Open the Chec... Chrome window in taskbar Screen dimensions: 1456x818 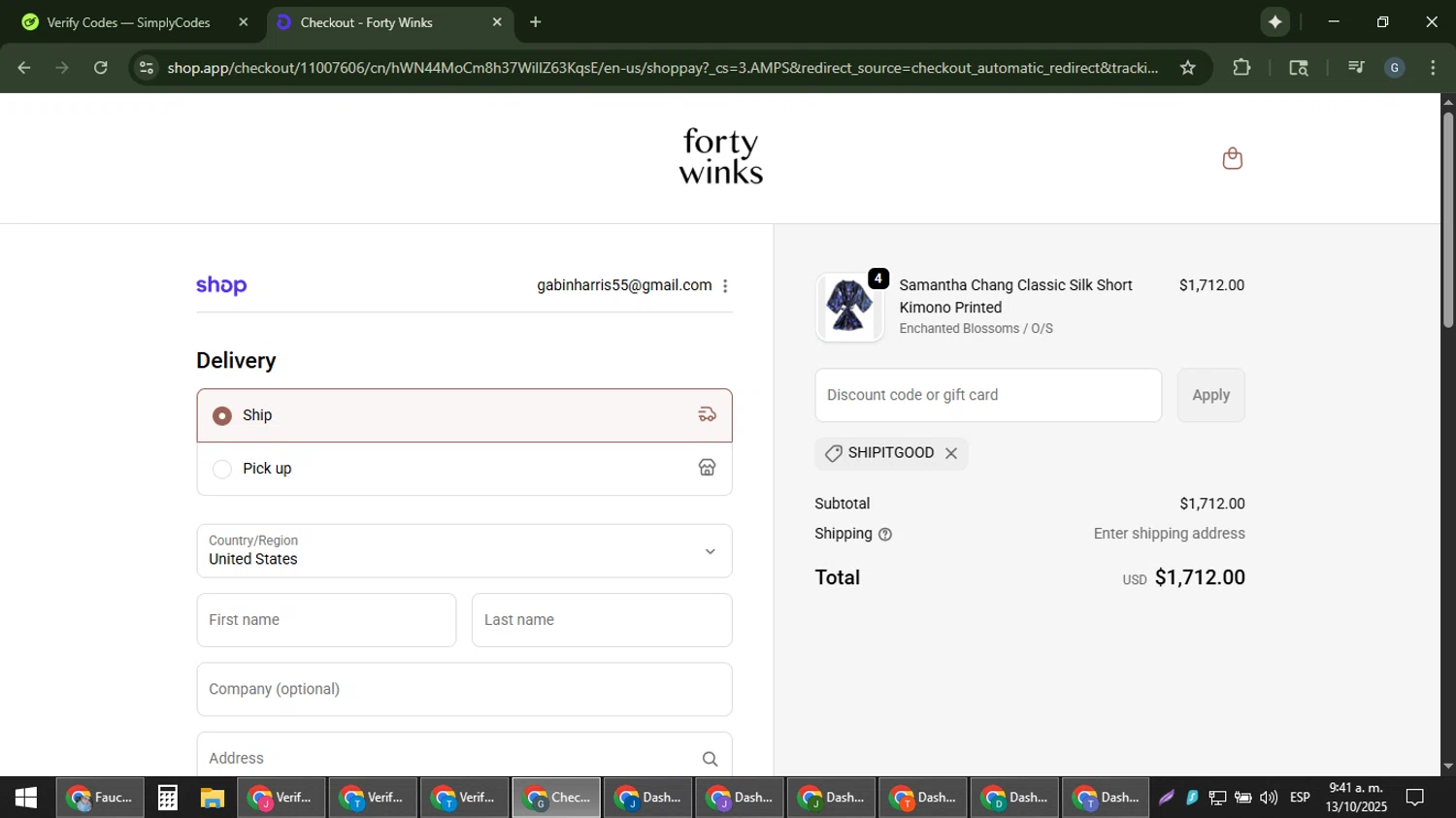[556, 798]
